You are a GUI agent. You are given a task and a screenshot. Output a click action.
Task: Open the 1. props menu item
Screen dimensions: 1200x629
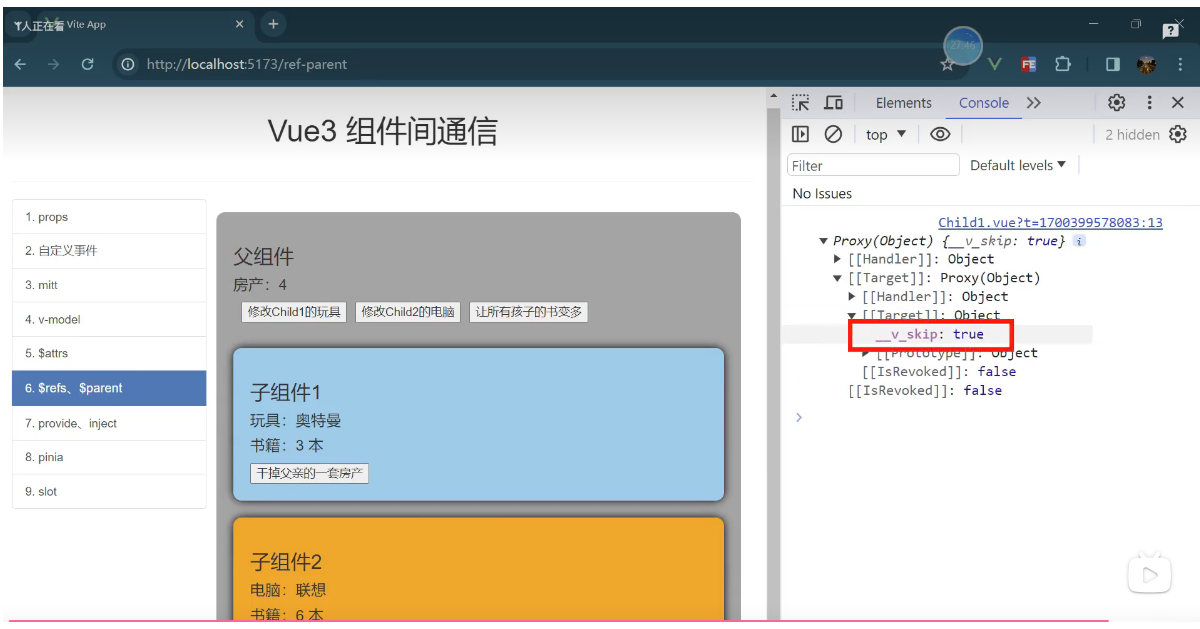[109, 217]
